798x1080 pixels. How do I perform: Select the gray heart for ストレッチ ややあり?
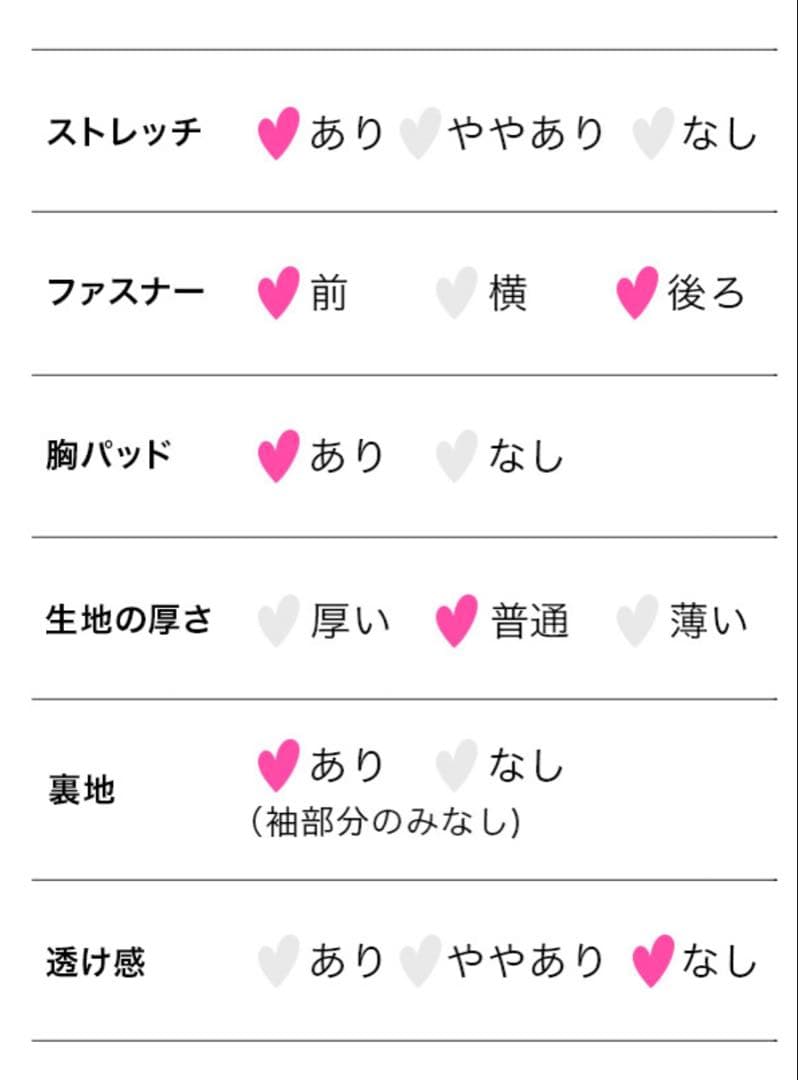(x=420, y=133)
